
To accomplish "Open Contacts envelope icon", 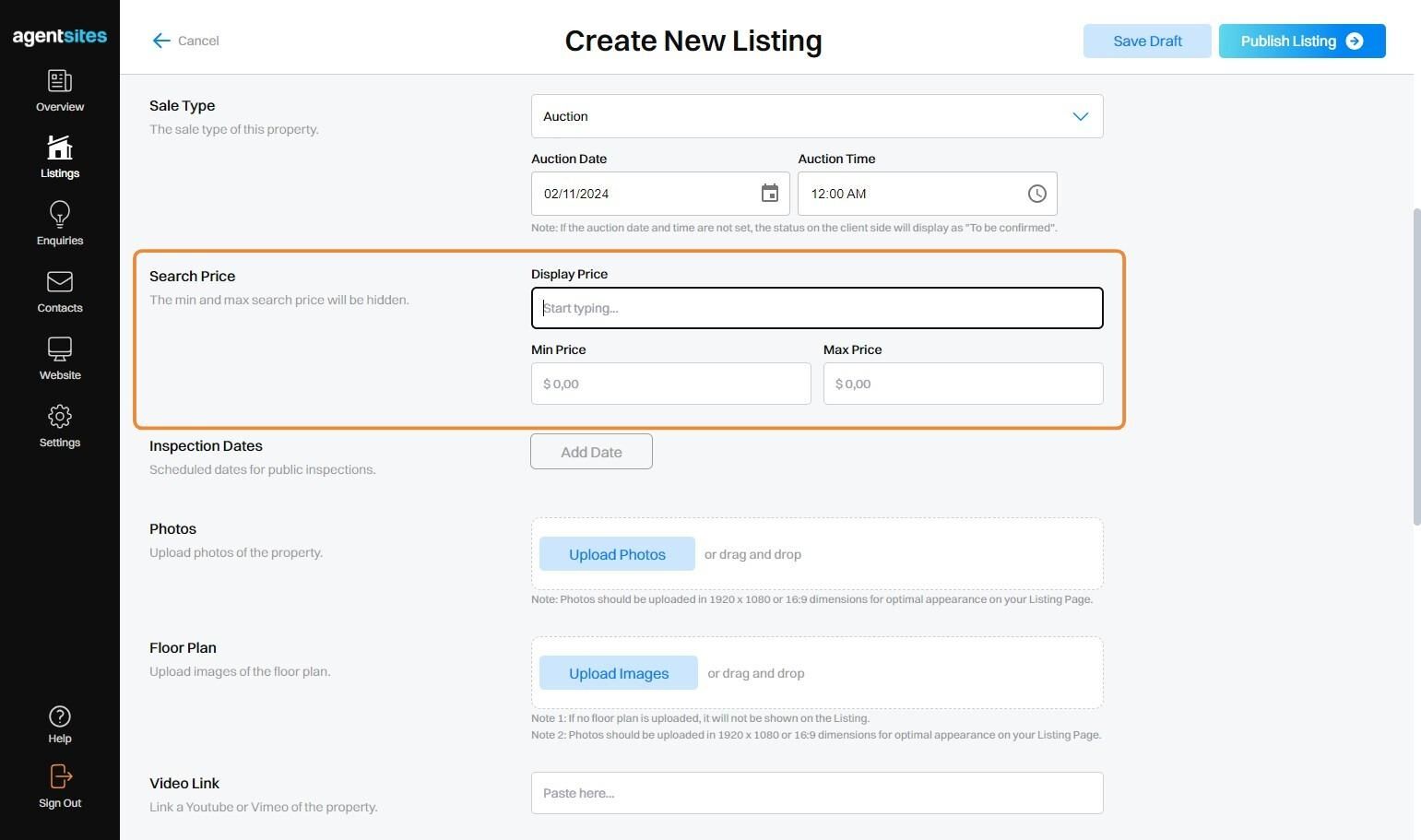I will tap(60, 282).
